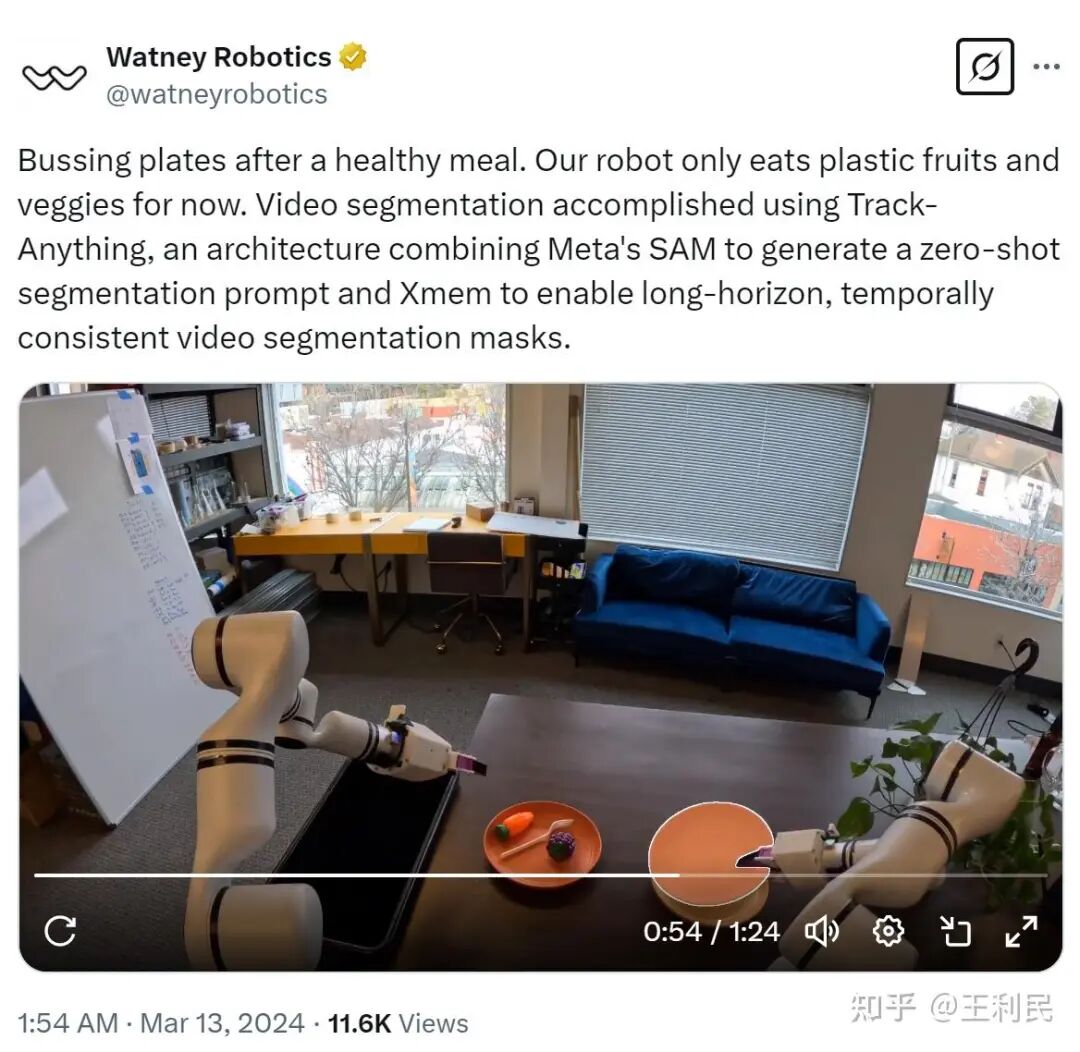Toggle picture-in-picture mode icon

tap(955, 931)
